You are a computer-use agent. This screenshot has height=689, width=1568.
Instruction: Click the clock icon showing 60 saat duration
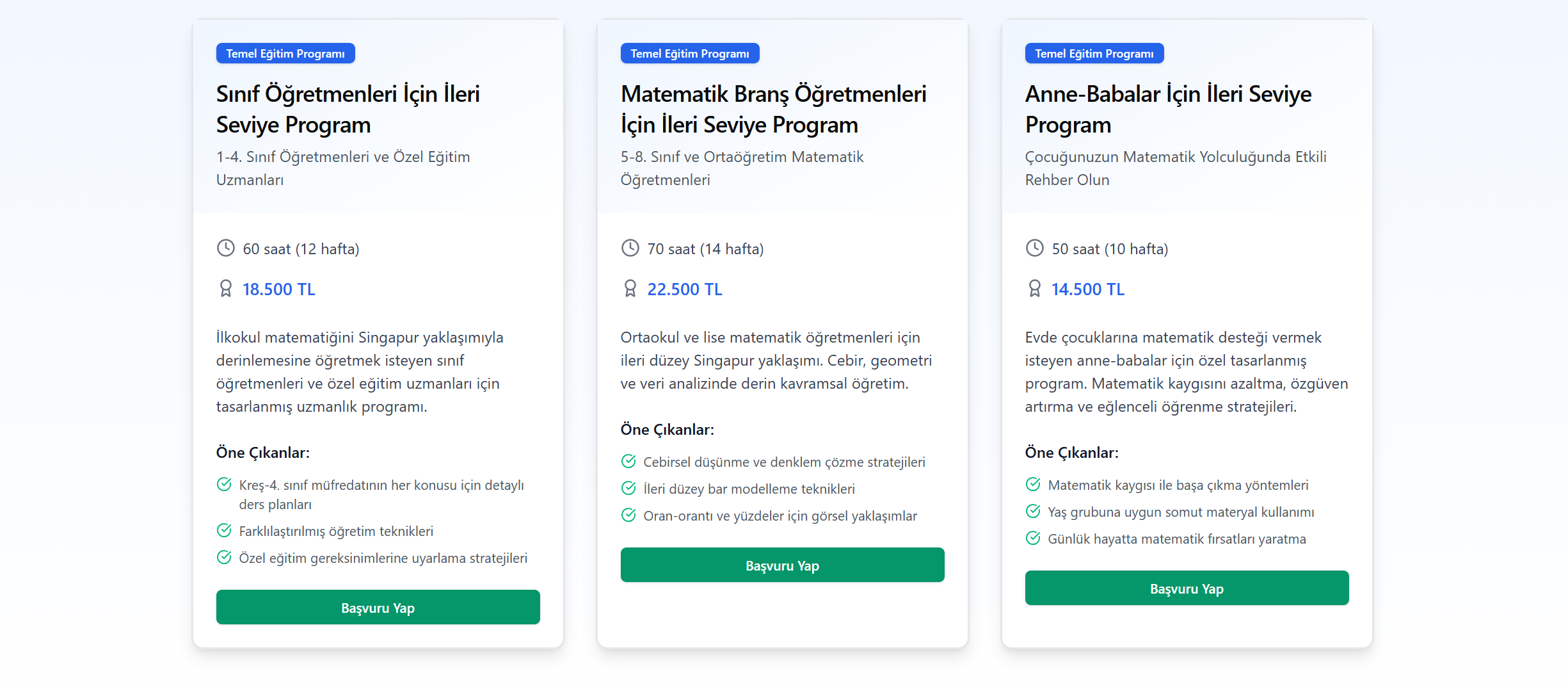pyautogui.click(x=225, y=248)
